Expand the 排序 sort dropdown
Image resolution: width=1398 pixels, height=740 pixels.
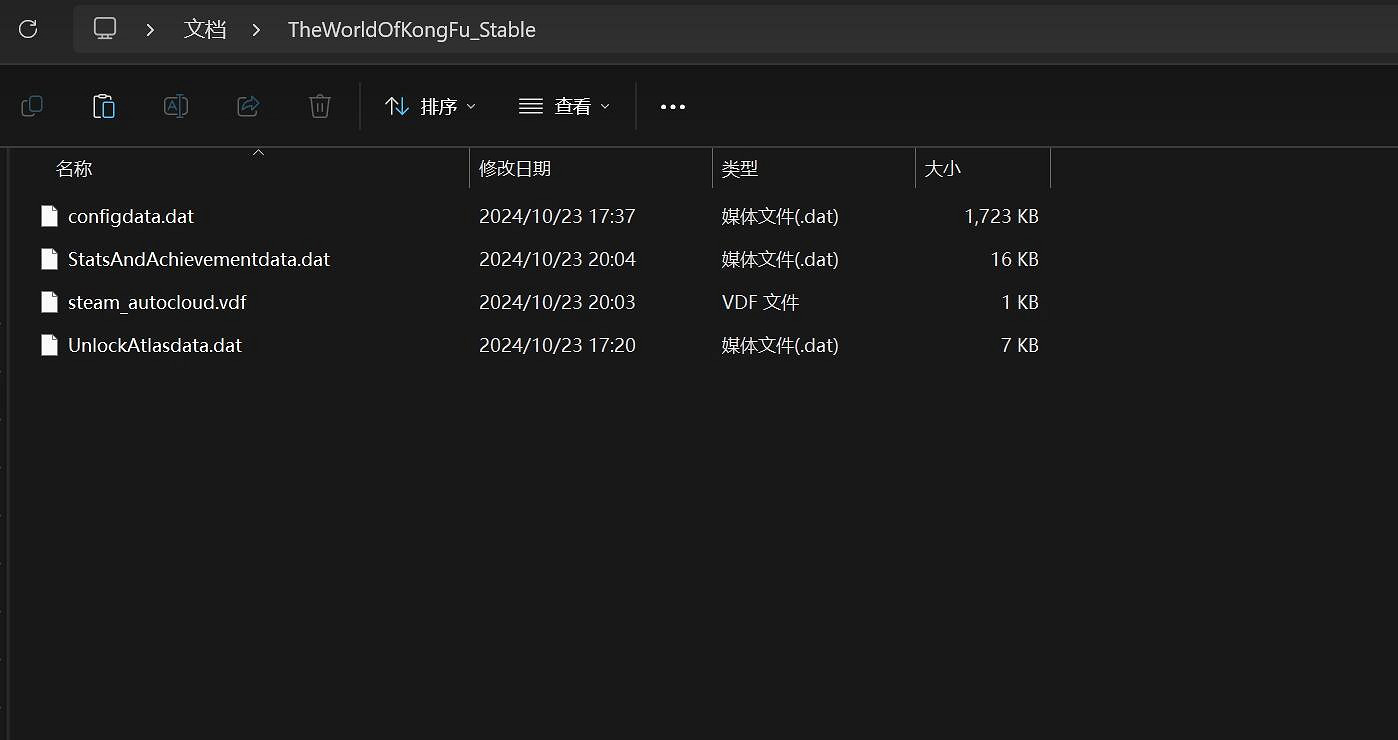tap(431, 106)
